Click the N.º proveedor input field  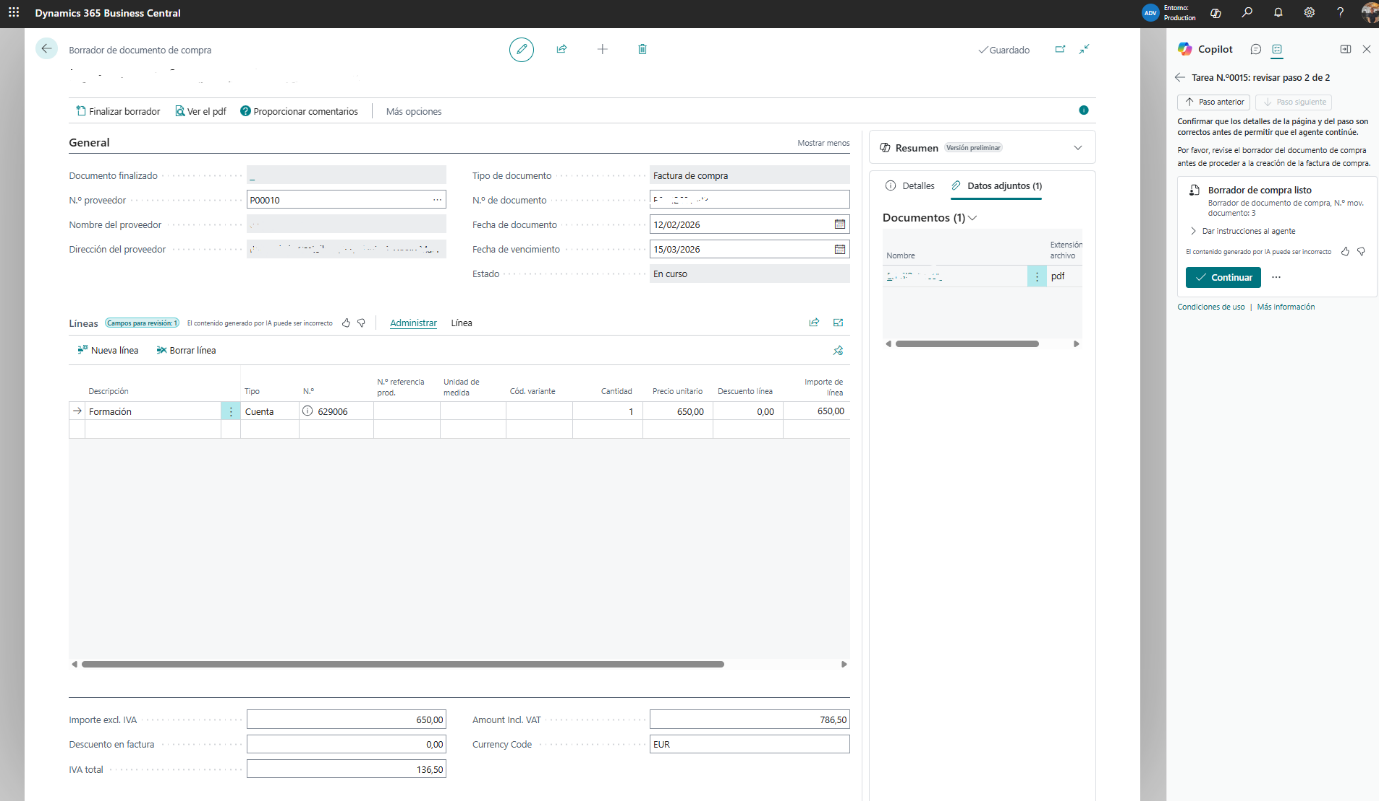[x=337, y=200]
